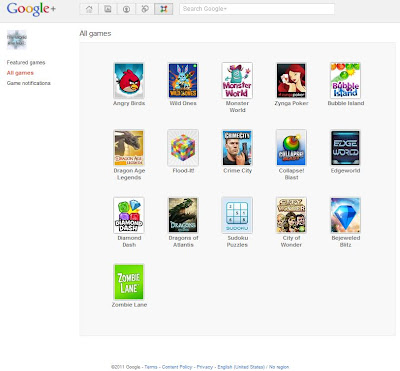Launch the Angry Birds game icon
The height and width of the screenshot is (371, 400).
pyautogui.click(x=129, y=80)
